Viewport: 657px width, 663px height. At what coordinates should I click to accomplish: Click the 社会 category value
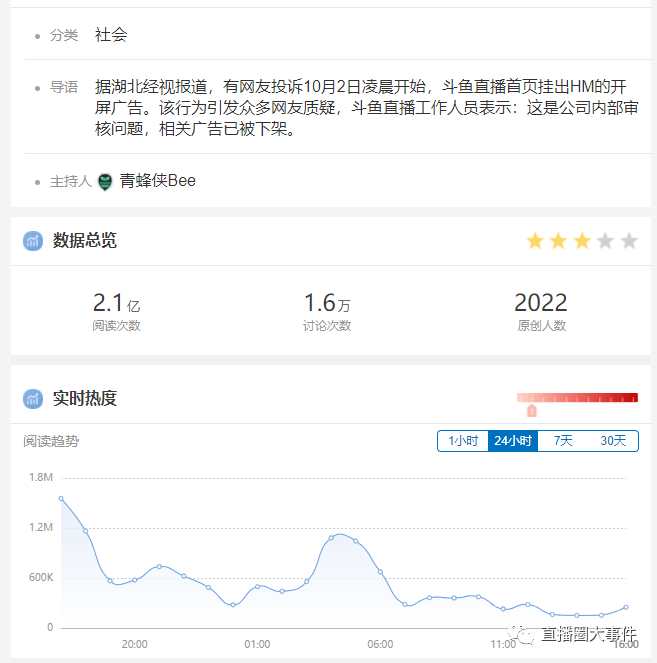[x=111, y=35]
